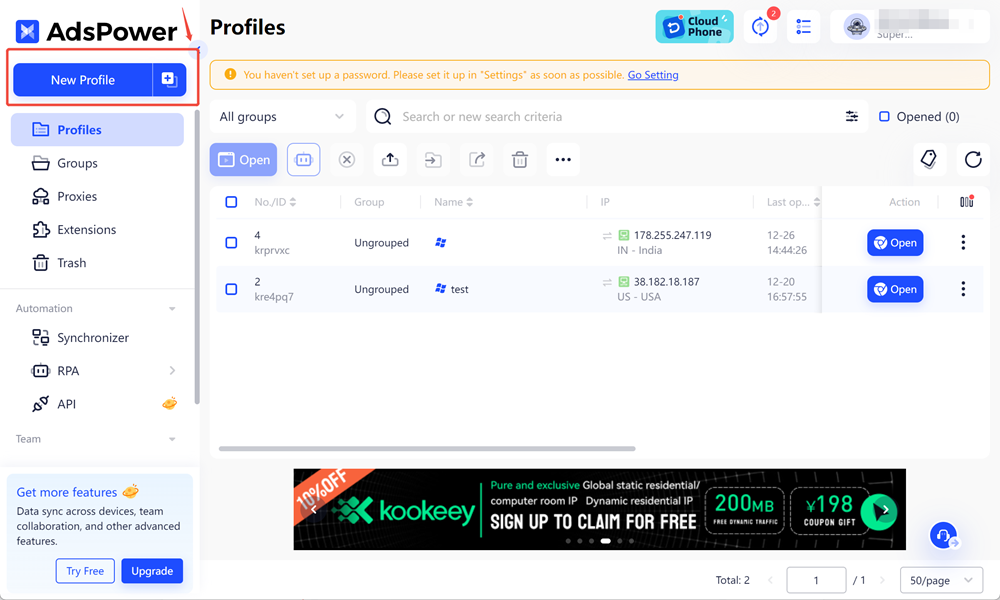Click the page number input field
This screenshot has height=600, width=1000.
coord(816,580)
